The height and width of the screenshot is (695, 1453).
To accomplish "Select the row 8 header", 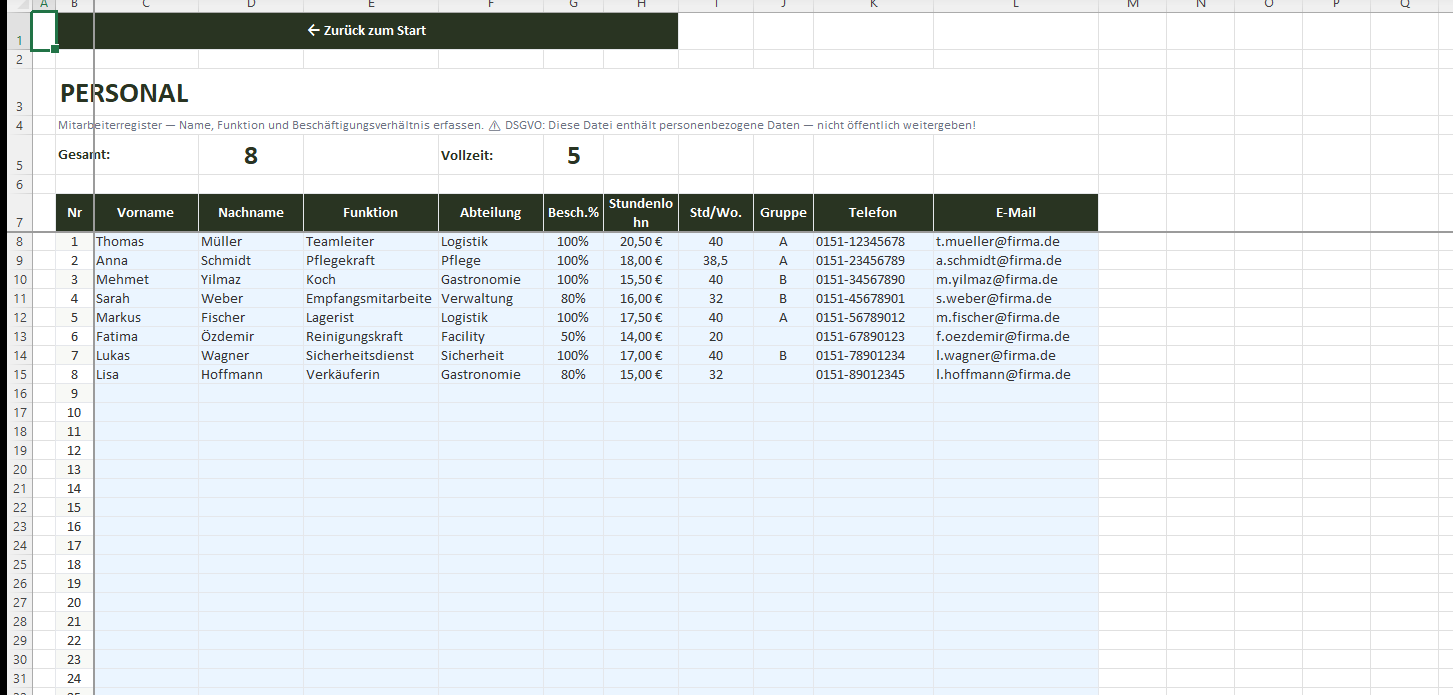I will click(17, 242).
